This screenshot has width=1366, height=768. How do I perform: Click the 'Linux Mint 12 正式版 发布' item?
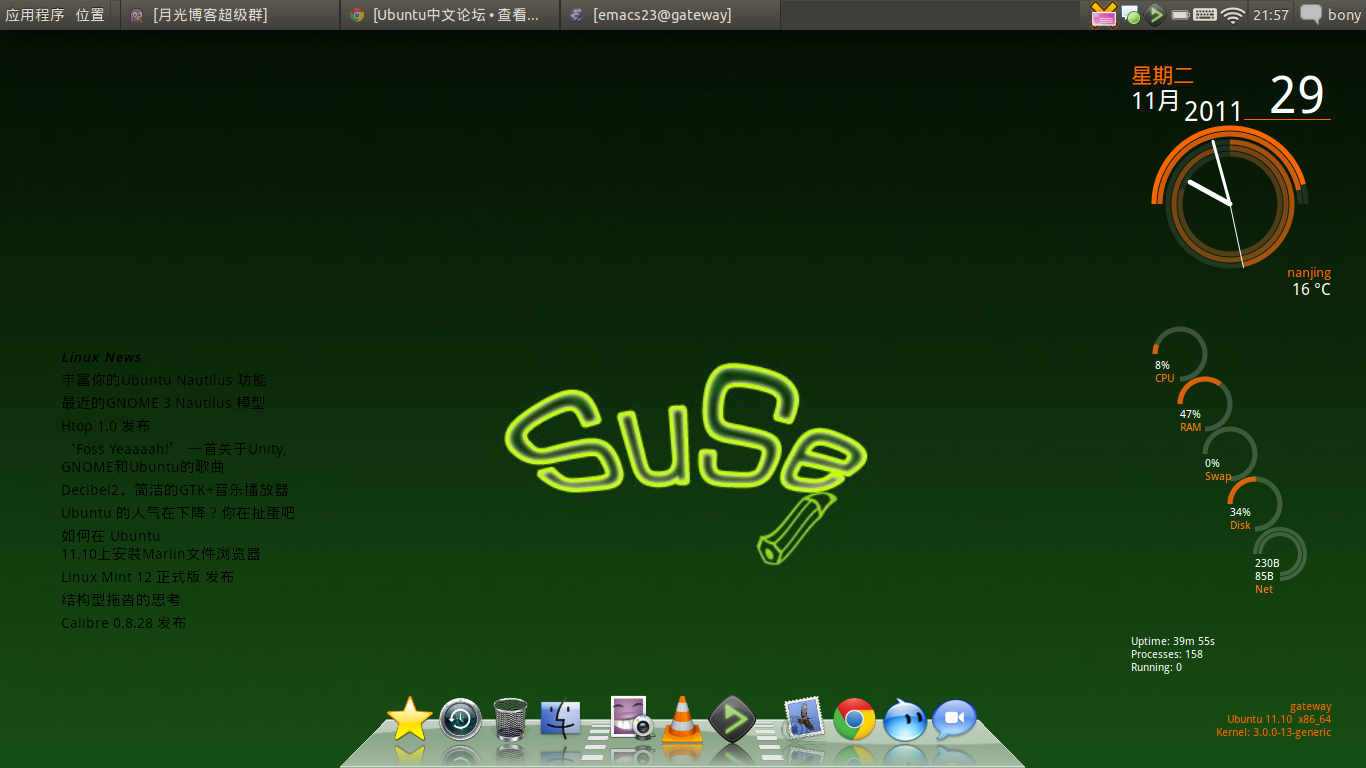point(148,577)
